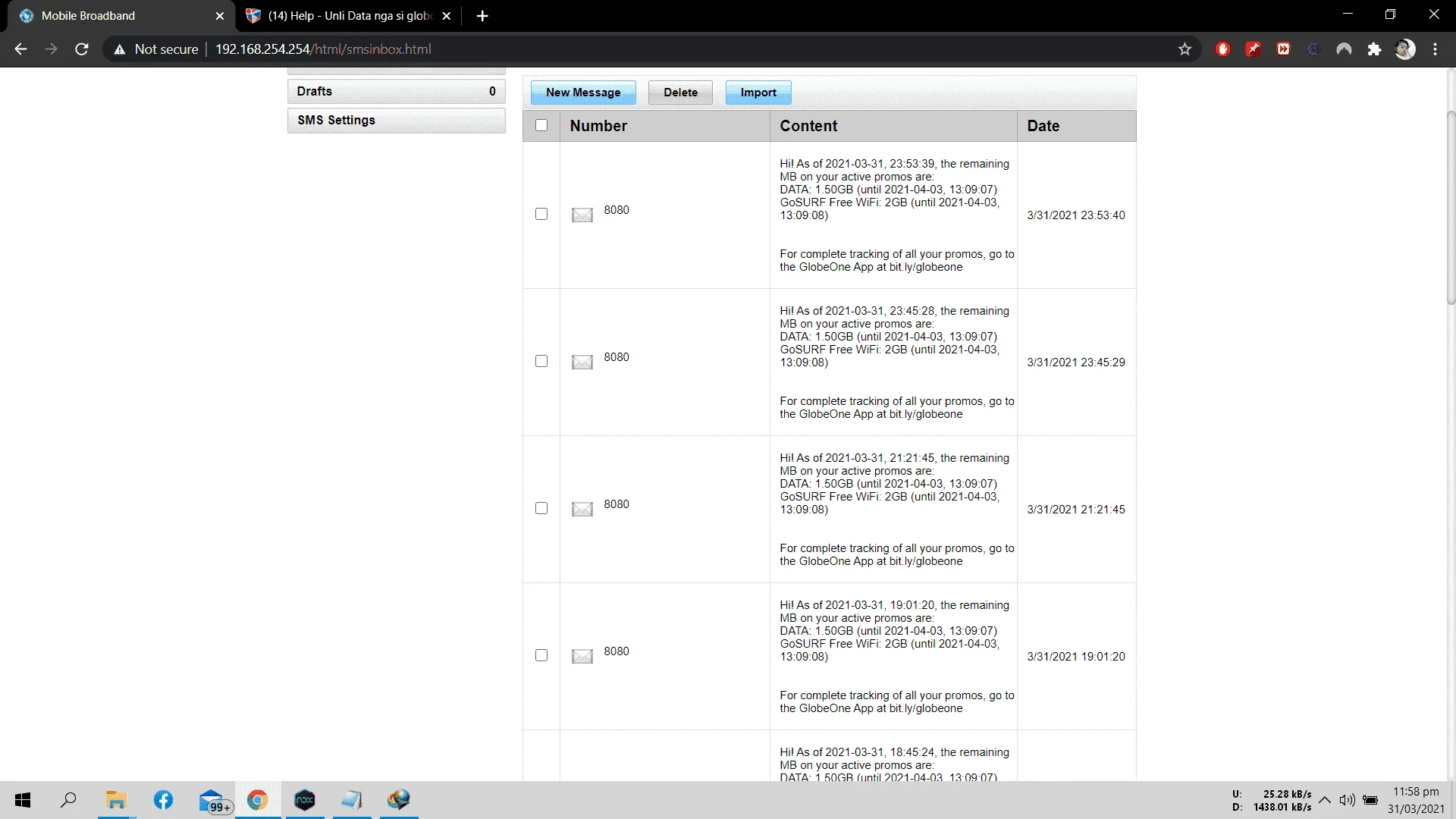This screenshot has height=819, width=1456.
Task: Click the red pin extension icon
Action: pos(1253,49)
